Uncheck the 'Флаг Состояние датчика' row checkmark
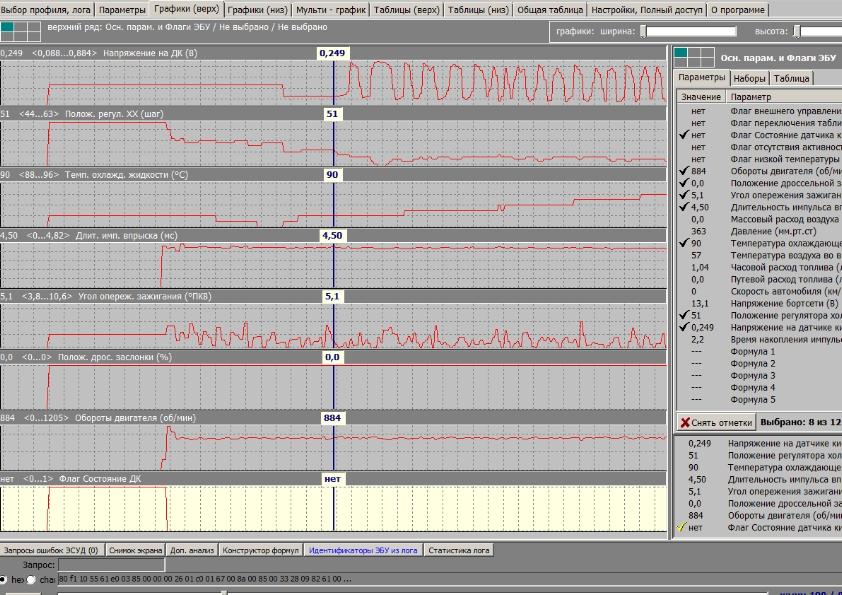 683,135
